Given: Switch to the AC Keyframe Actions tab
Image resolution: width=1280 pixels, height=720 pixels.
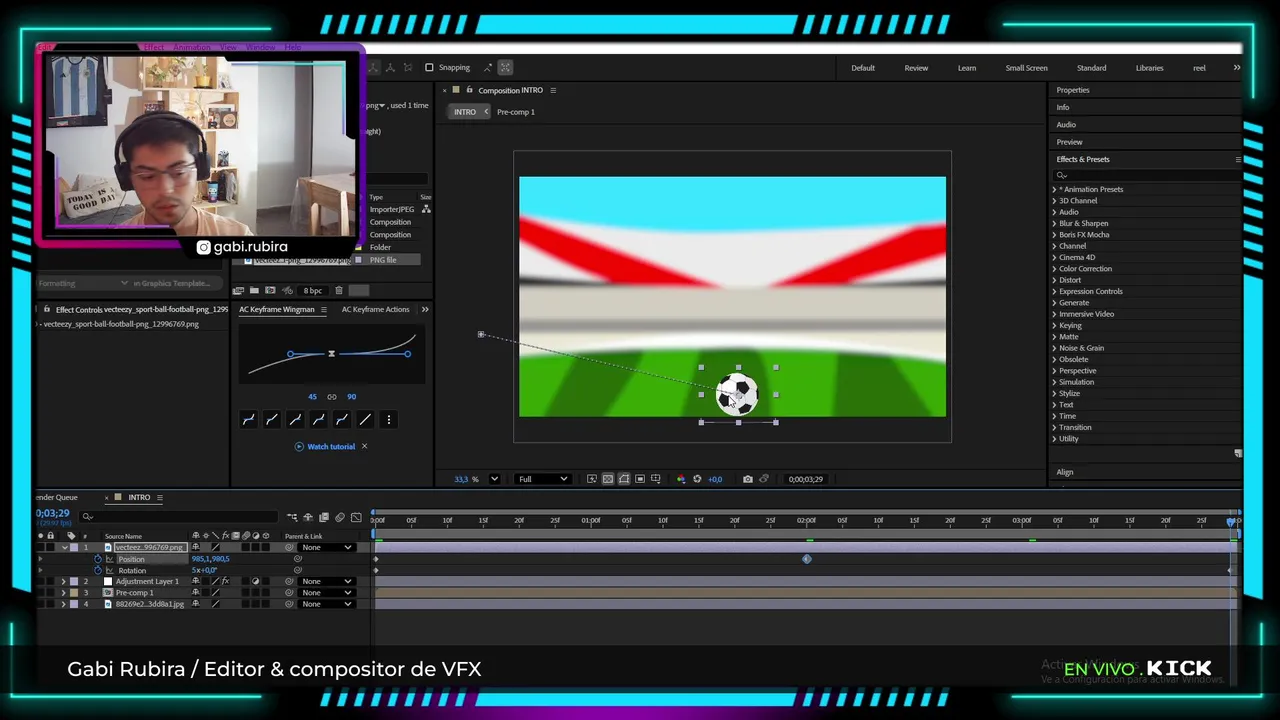Looking at the screenshot, I should click(375, 310).
